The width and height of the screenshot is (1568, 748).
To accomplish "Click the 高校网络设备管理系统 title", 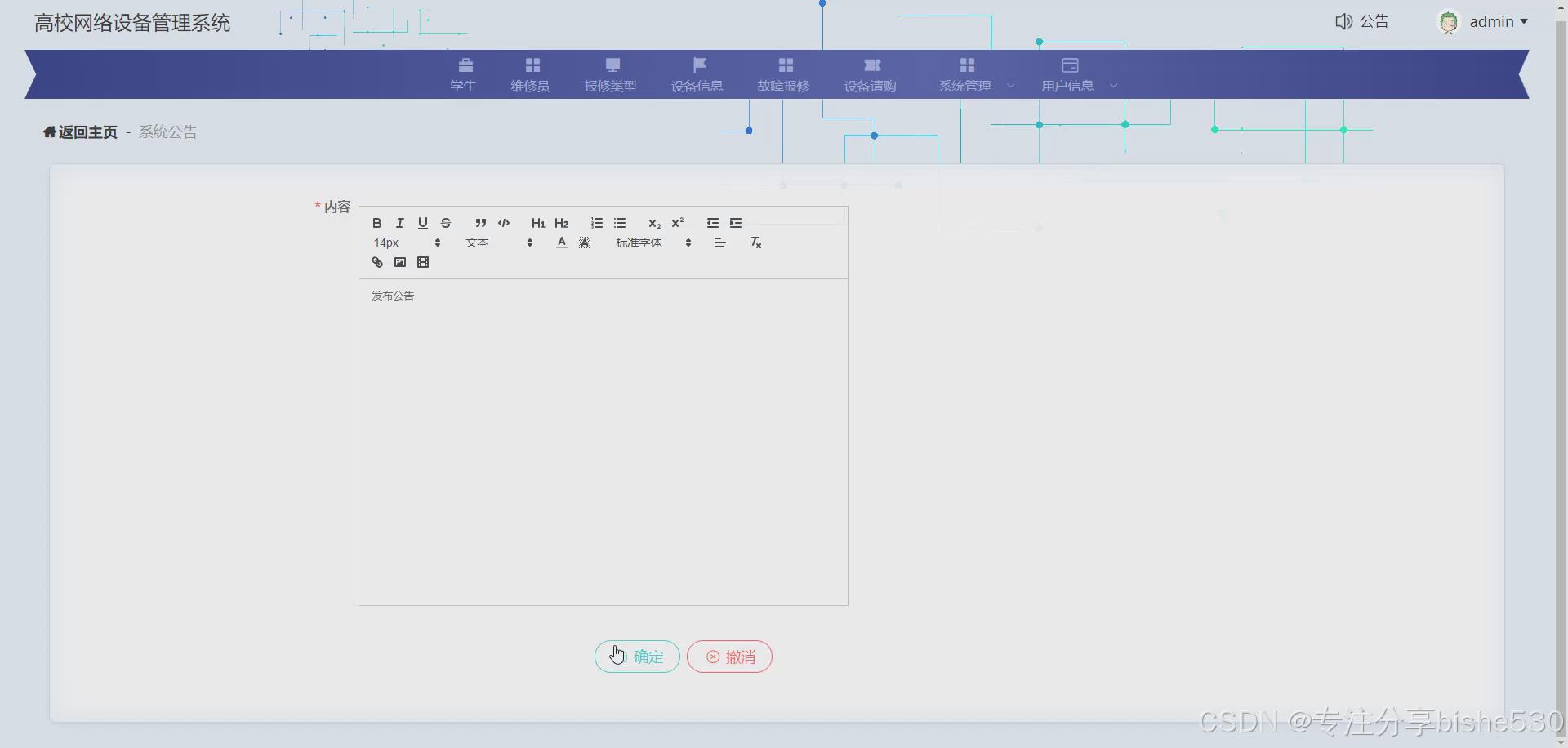I will tap(132, 23).
